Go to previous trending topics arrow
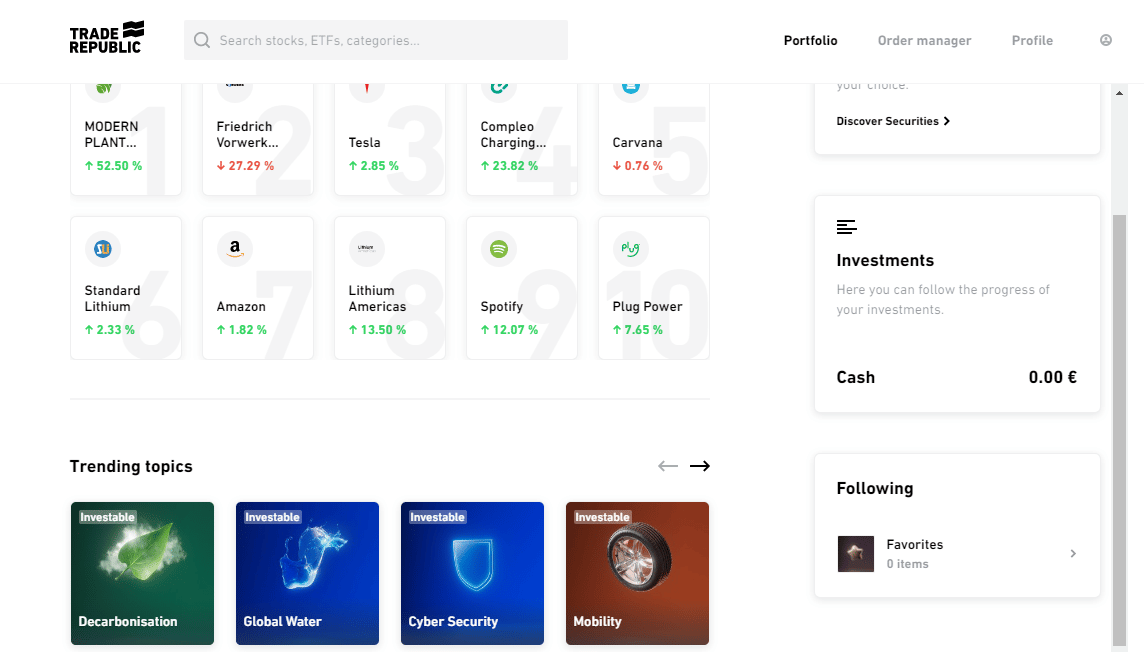1144x652 pixels. [x=668, y=466]
